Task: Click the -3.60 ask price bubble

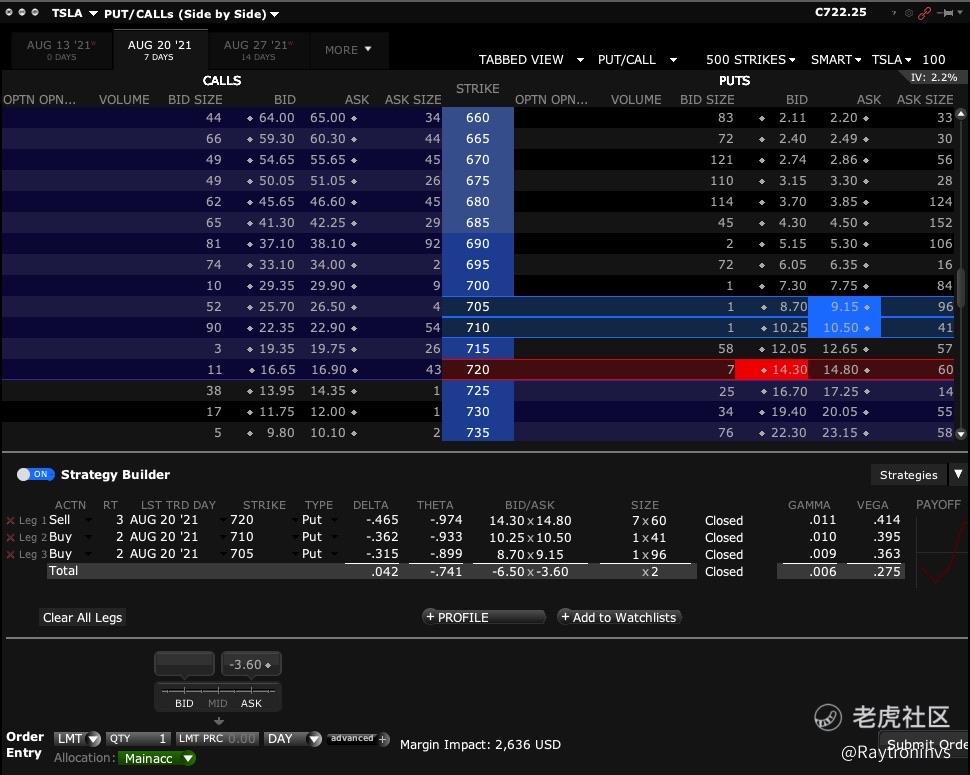Action: tap(251, 664)
